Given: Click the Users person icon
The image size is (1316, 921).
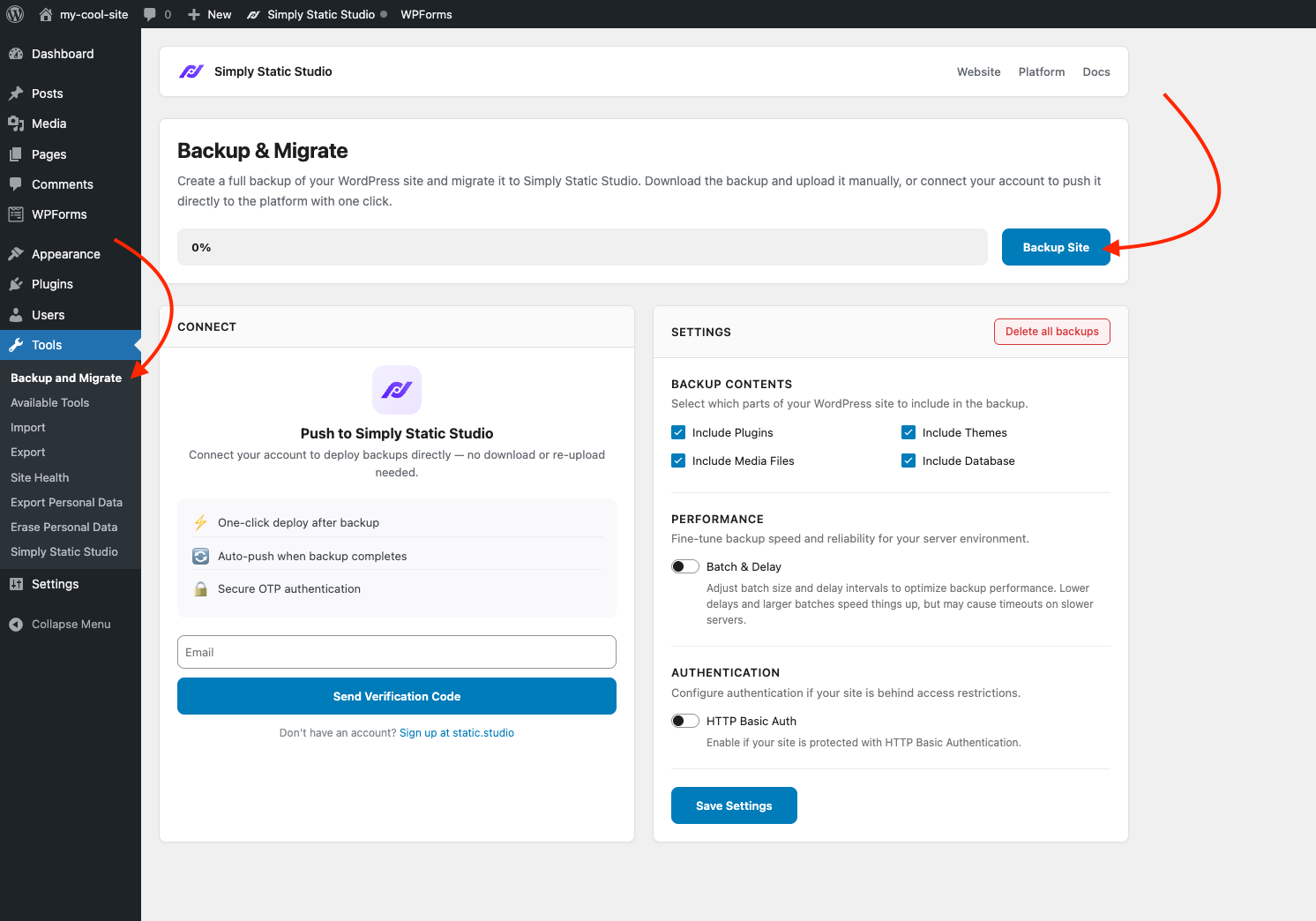Looking at the screenshot, I should [x=16, y=315].
